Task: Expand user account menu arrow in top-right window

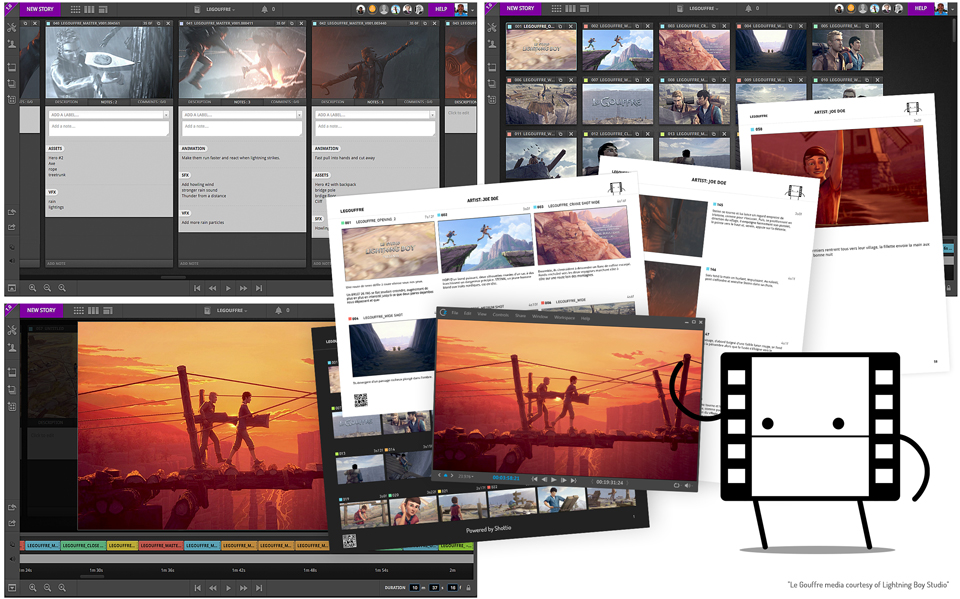Action: [953, 9]
